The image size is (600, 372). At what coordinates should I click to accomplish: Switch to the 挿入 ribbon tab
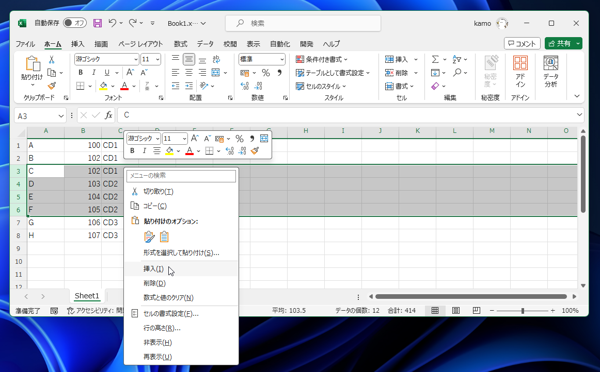78,44
